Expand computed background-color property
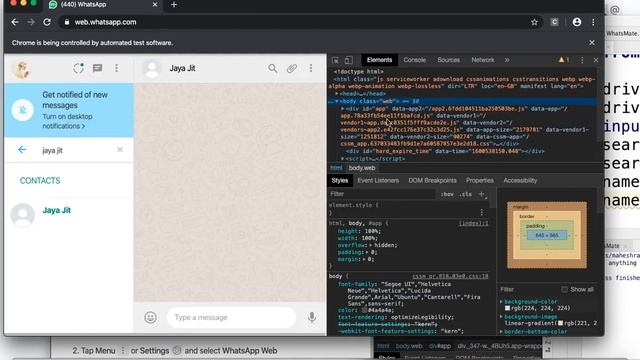The image size is (640, 360). (501, 302)
